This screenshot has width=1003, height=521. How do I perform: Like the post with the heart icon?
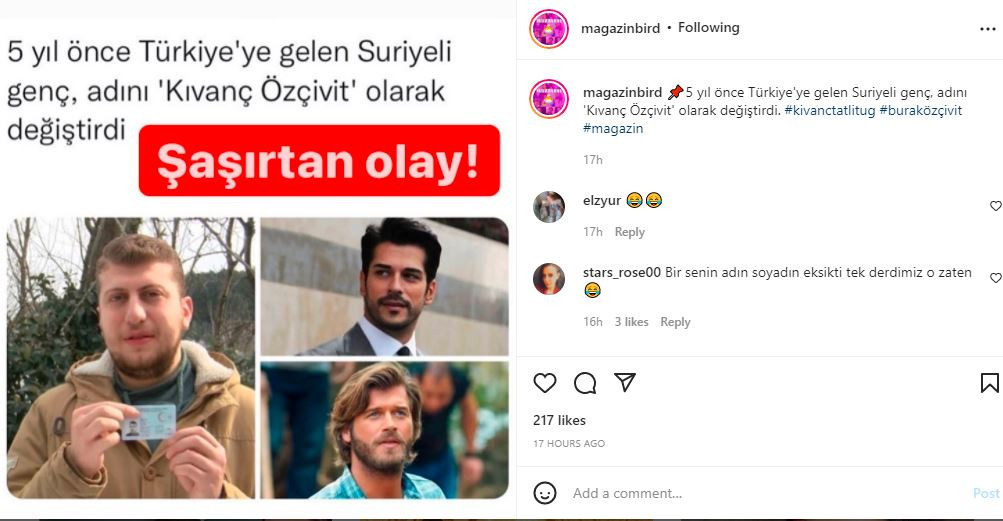(544, 383)
